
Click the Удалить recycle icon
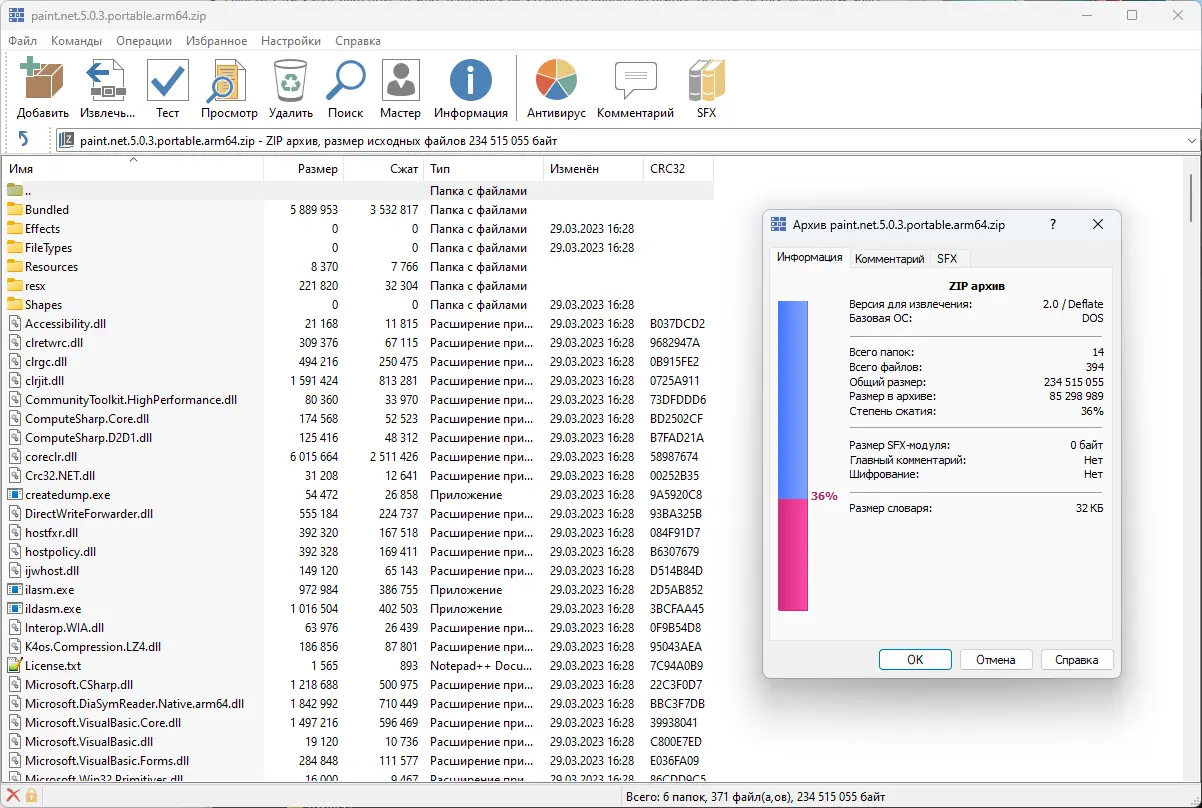[290, 80]
